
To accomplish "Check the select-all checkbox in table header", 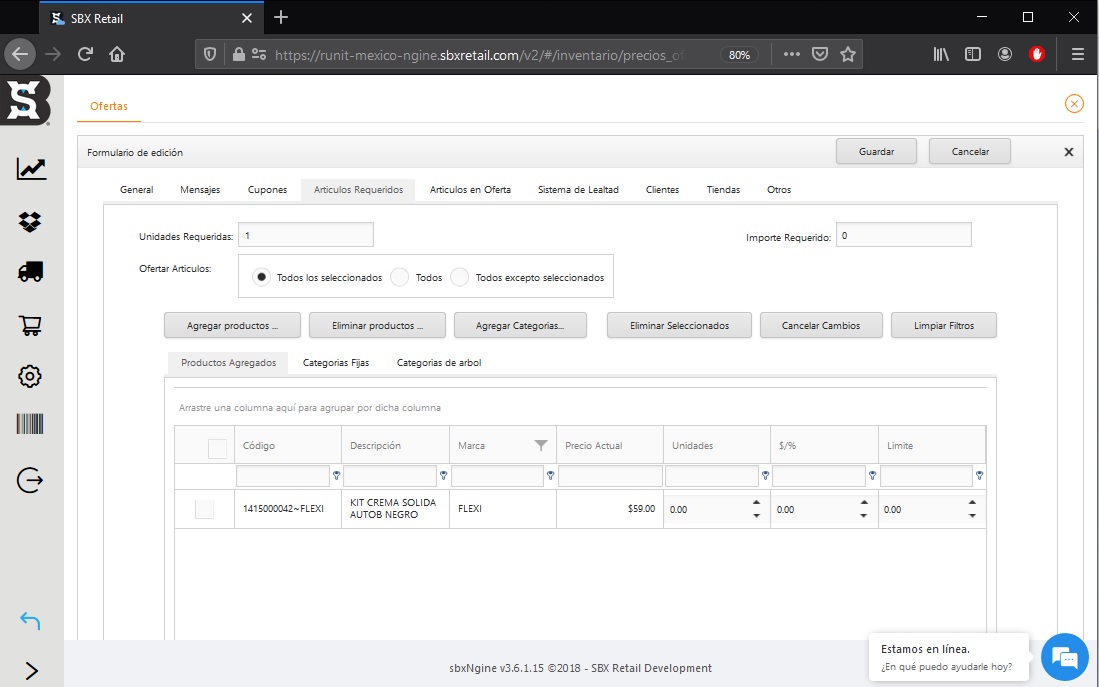I will [217, 449].
